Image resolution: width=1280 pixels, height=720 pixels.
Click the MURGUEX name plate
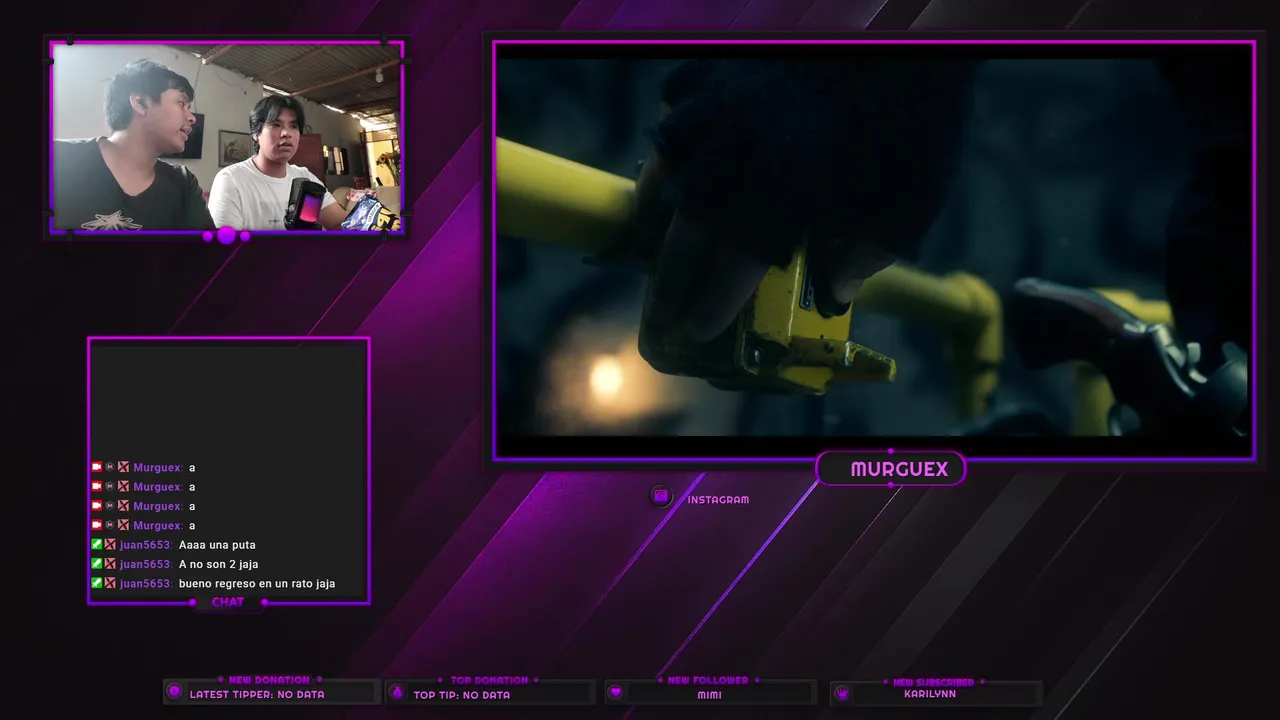click(x=891, y=469)
